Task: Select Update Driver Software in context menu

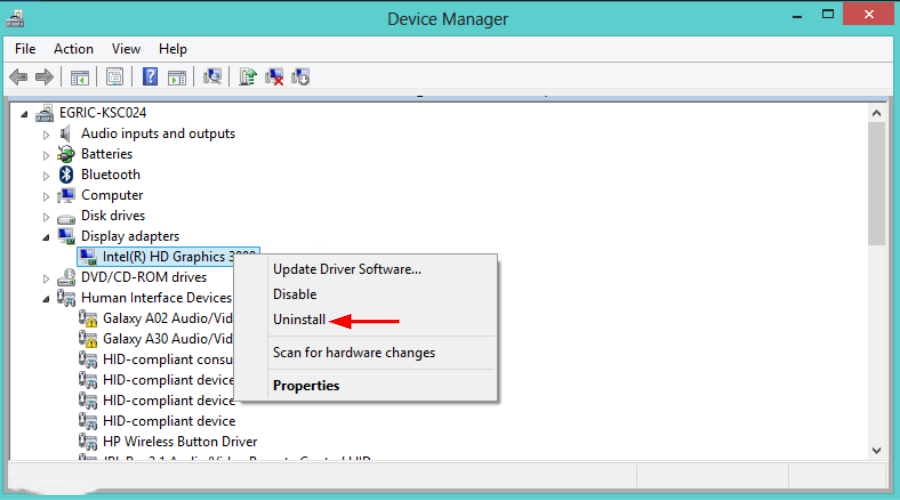Action: pyautogui.click(x=347, y=269)
